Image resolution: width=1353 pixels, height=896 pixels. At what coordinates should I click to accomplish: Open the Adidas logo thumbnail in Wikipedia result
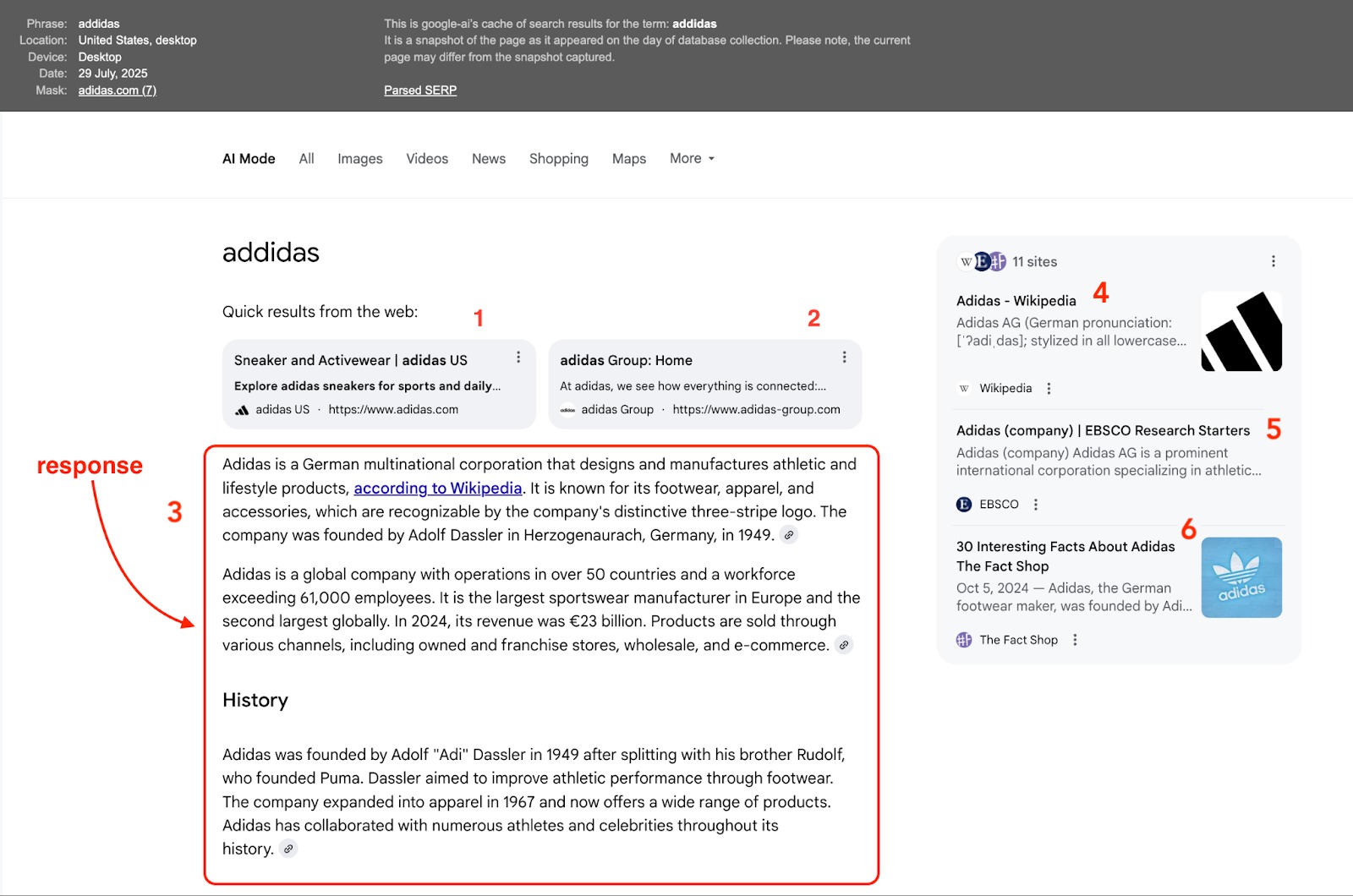pos(1241,331)
